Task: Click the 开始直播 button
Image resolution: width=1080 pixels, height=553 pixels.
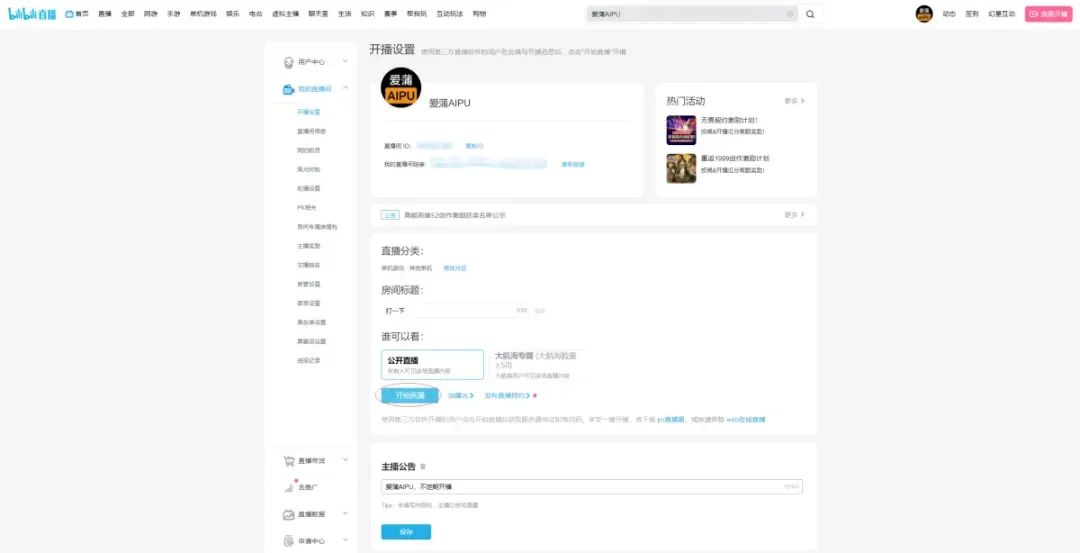Action: (x=411, y=395)
